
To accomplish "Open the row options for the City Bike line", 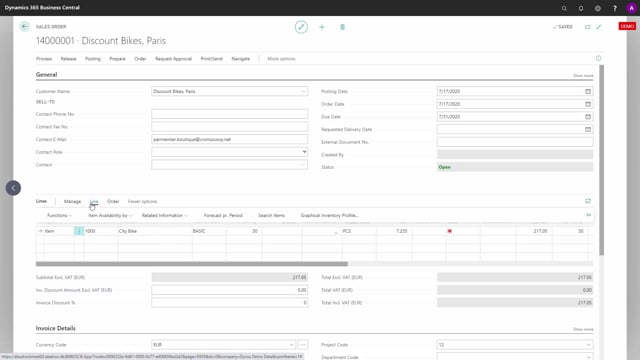I will 79,231.
